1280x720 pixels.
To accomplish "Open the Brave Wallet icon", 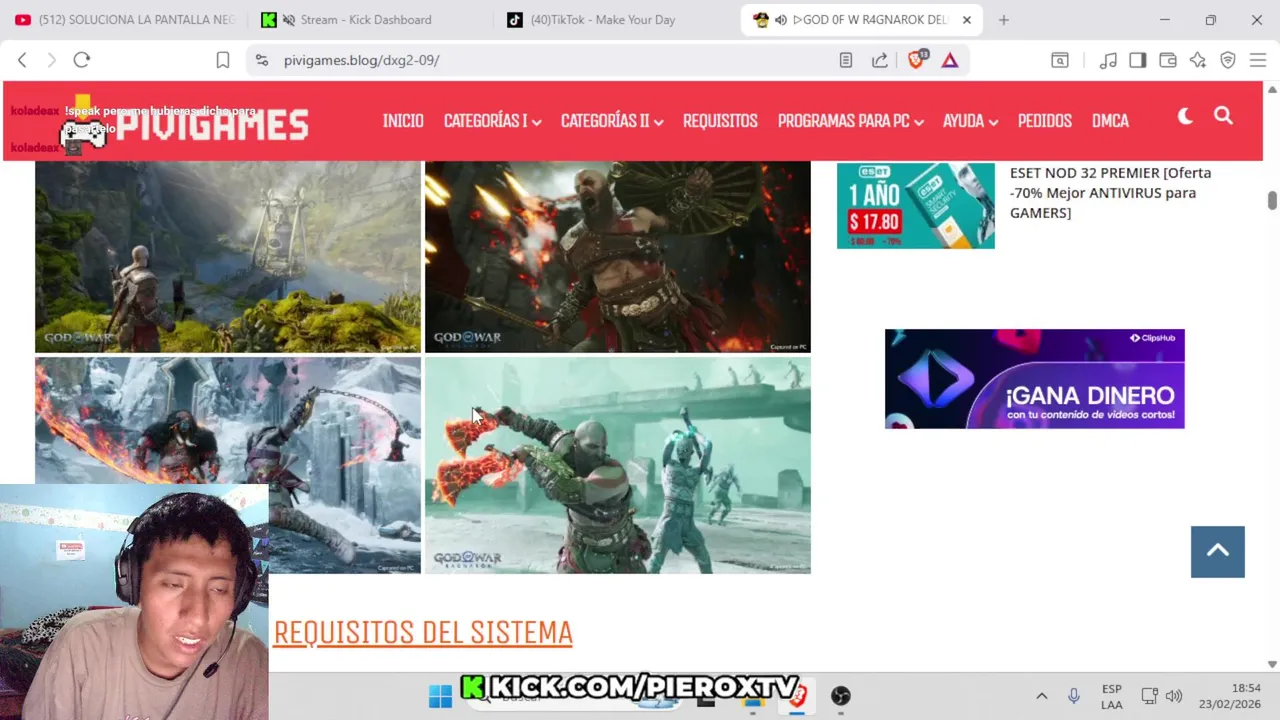I will point(1168,60).
